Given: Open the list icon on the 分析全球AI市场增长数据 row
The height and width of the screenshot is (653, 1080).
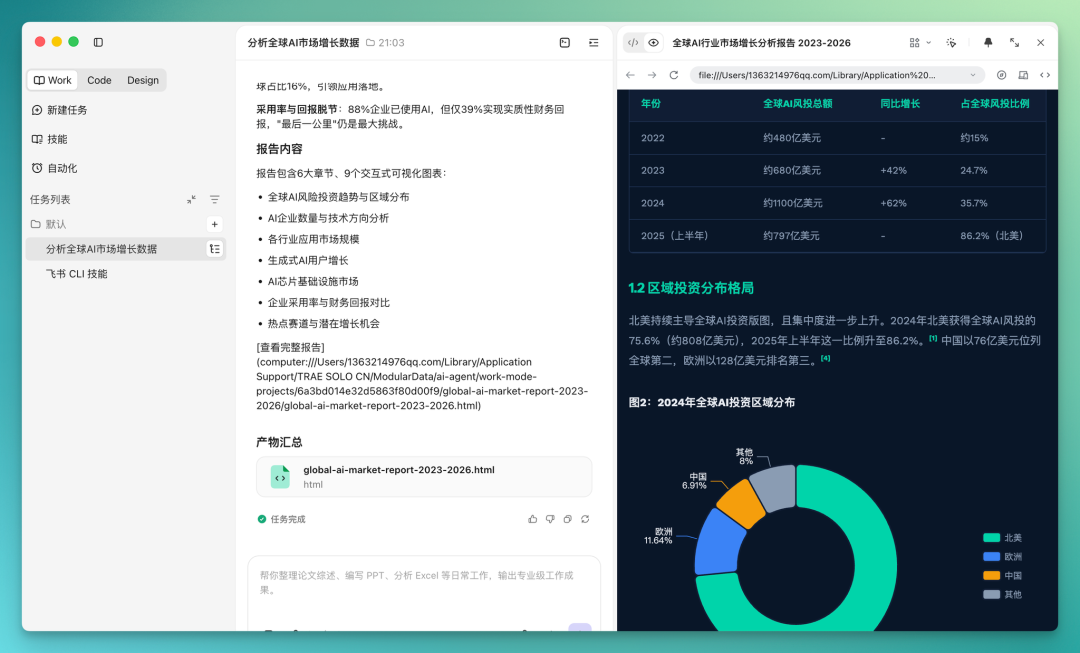Looking at the screenshot, I should pyautogui.click(x=215, y=249).
